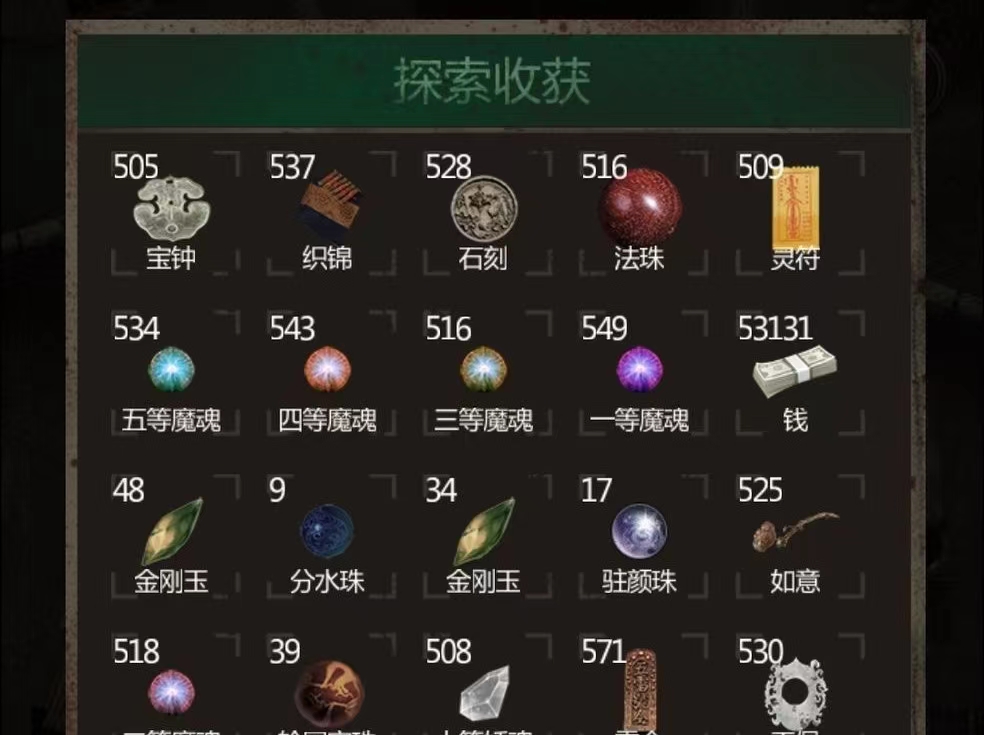The width and height of the screenshot is (984, 735).
Task: Click the jade ring disc with count 530
Action: pos(795,693)
